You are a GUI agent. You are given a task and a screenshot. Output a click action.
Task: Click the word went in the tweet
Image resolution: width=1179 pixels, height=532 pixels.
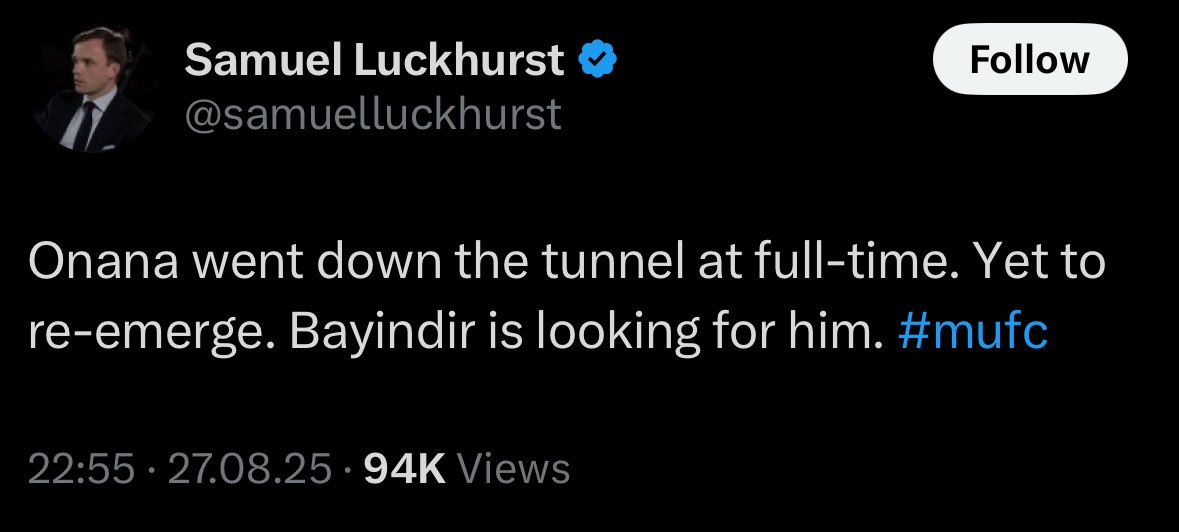click(252, 262)
